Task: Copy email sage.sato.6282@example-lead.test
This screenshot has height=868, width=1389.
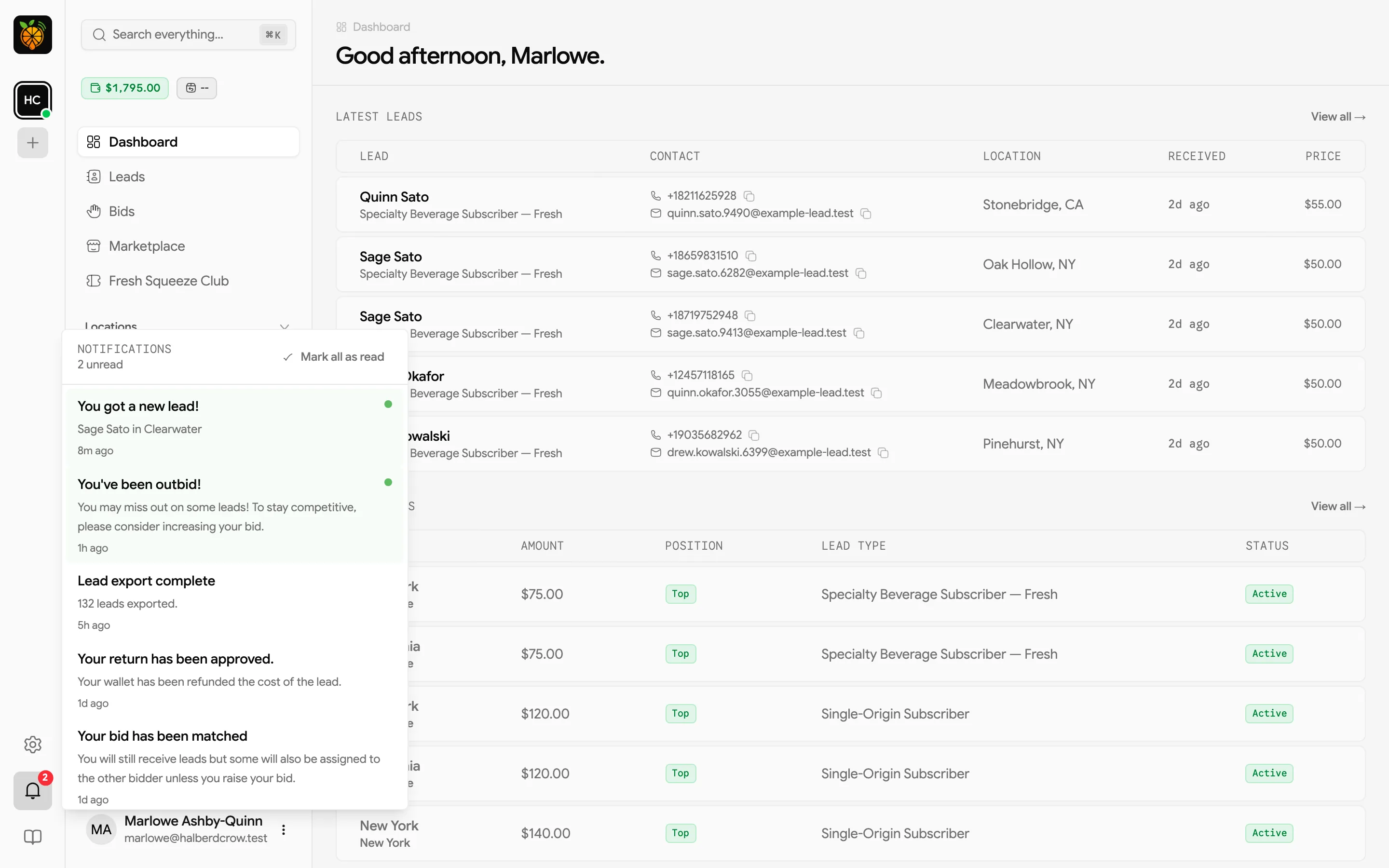Action: coord(861,273)
